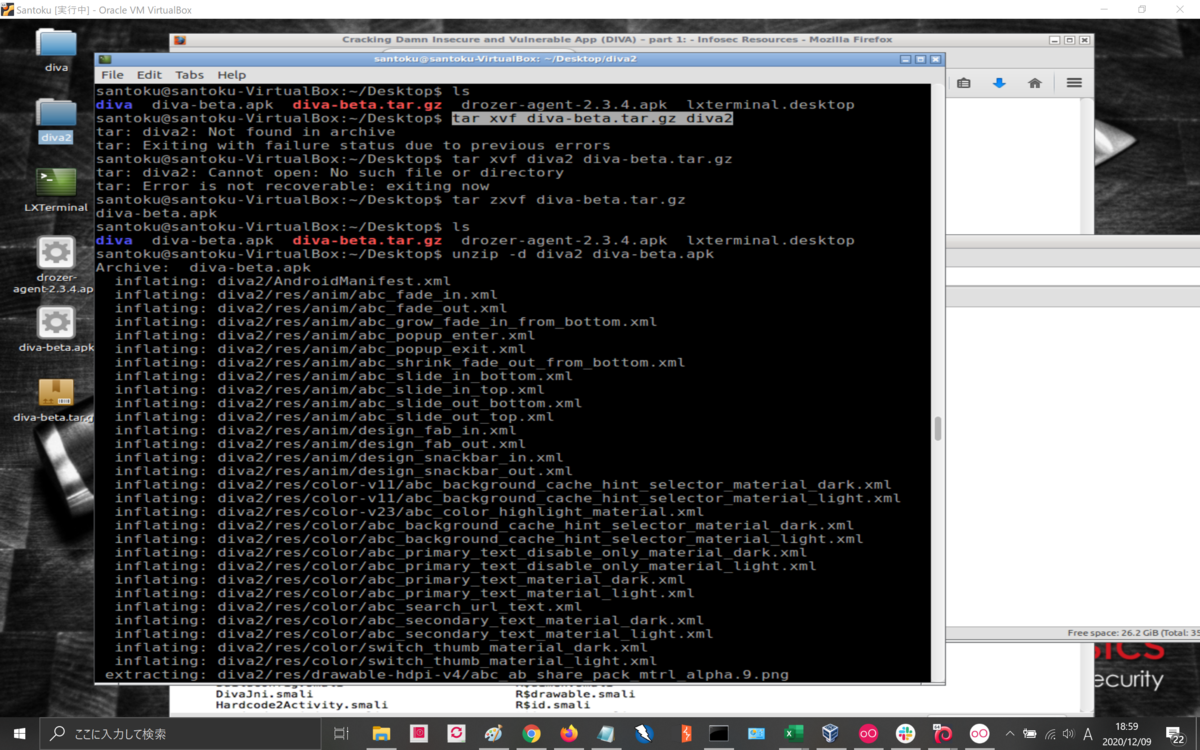Click the red 'diva-beta.tar.gz' in first ls output
1200x750 pixels.
tap(367, 104)
